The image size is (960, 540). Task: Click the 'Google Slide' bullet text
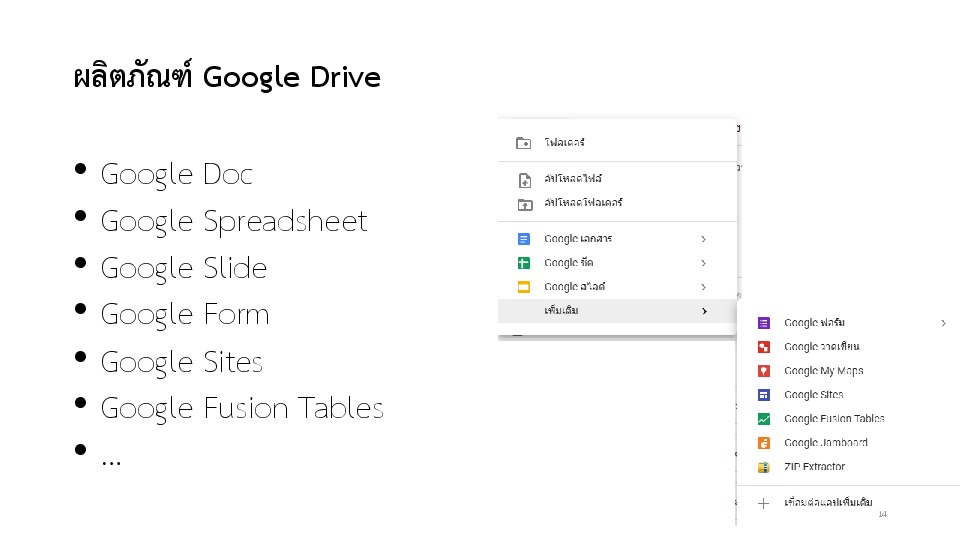click(x=184, y=268)
